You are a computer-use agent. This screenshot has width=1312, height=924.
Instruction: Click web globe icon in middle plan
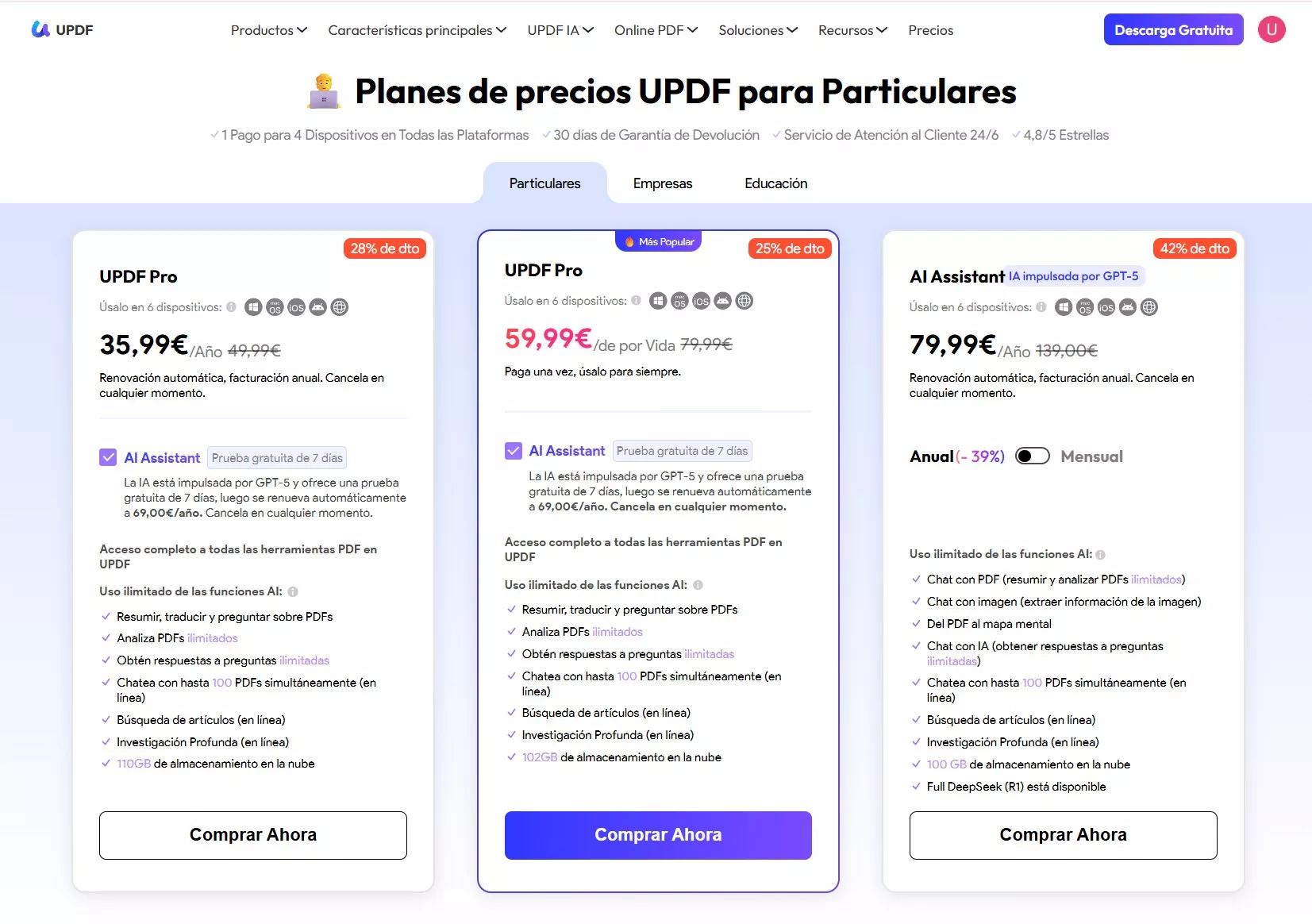(744, 301)
